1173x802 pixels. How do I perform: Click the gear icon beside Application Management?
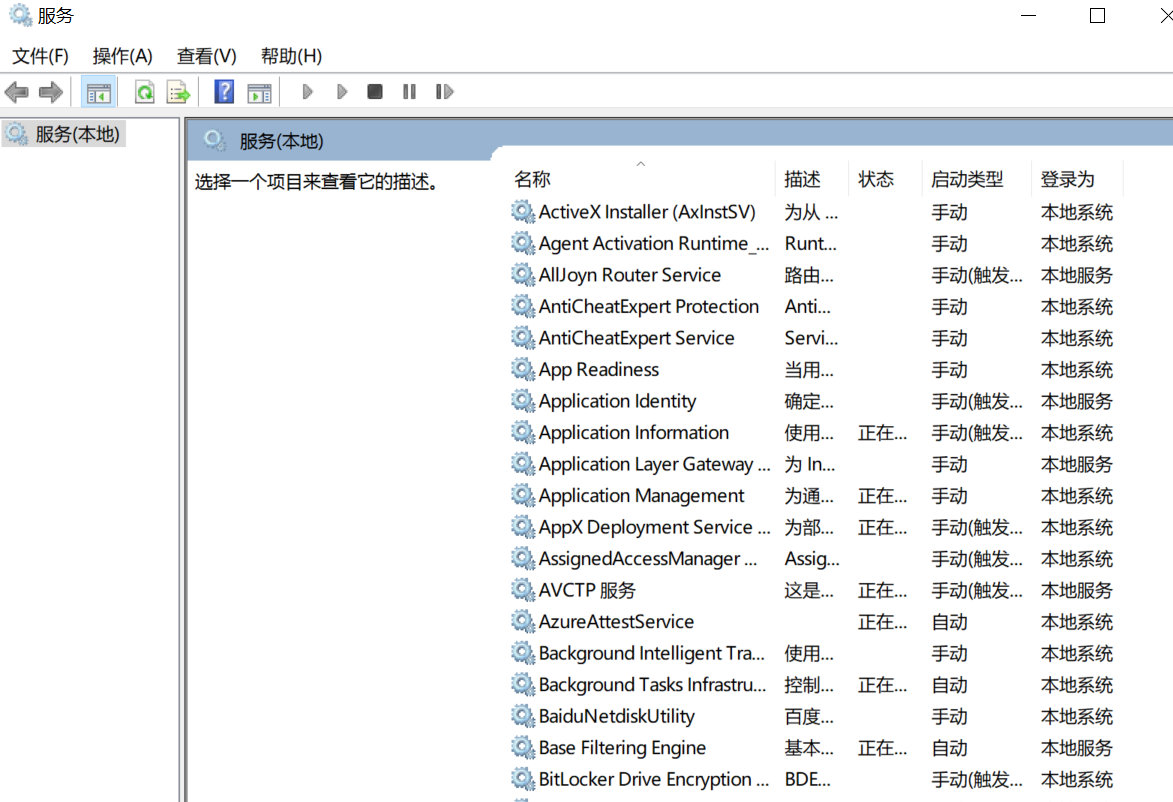[522, 495]
